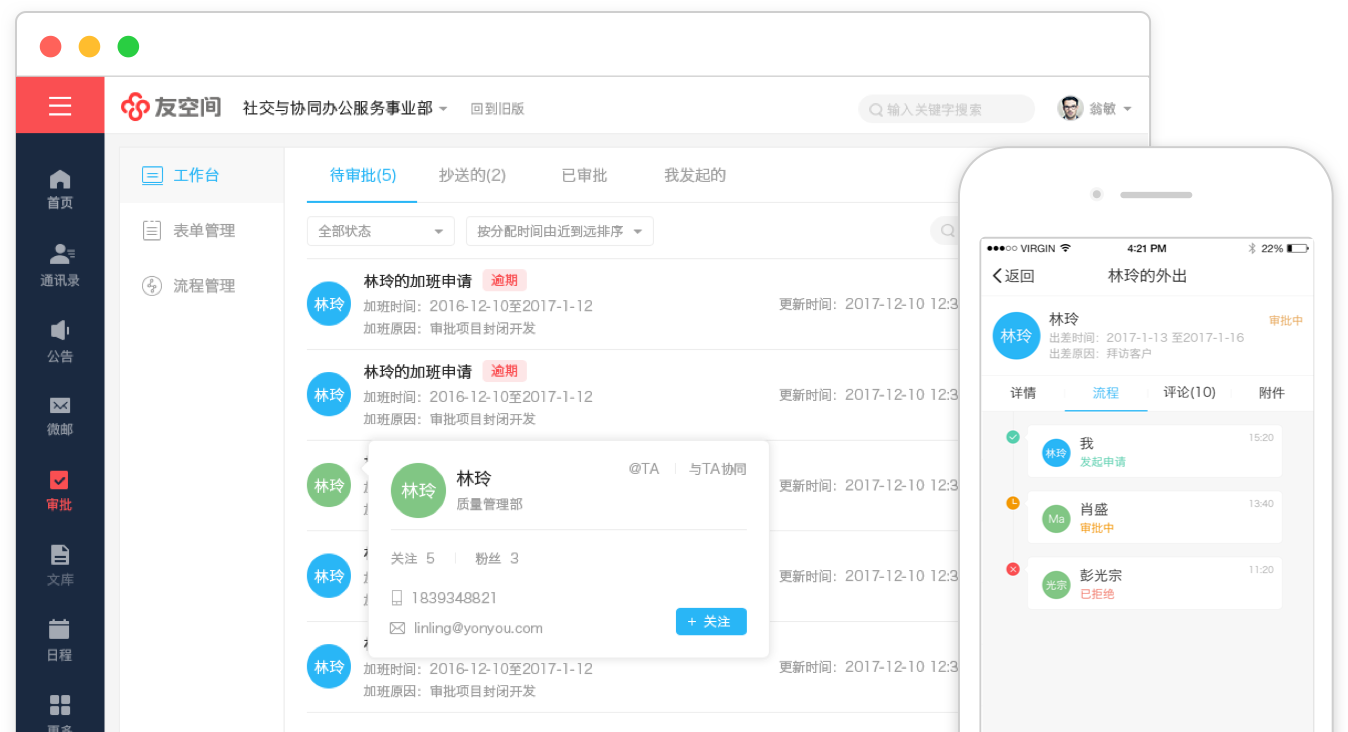The height and width of the screenshot is (732, 1348).
Task: Tap 评论(10) tab on phone
Action: coord(1189,392)
